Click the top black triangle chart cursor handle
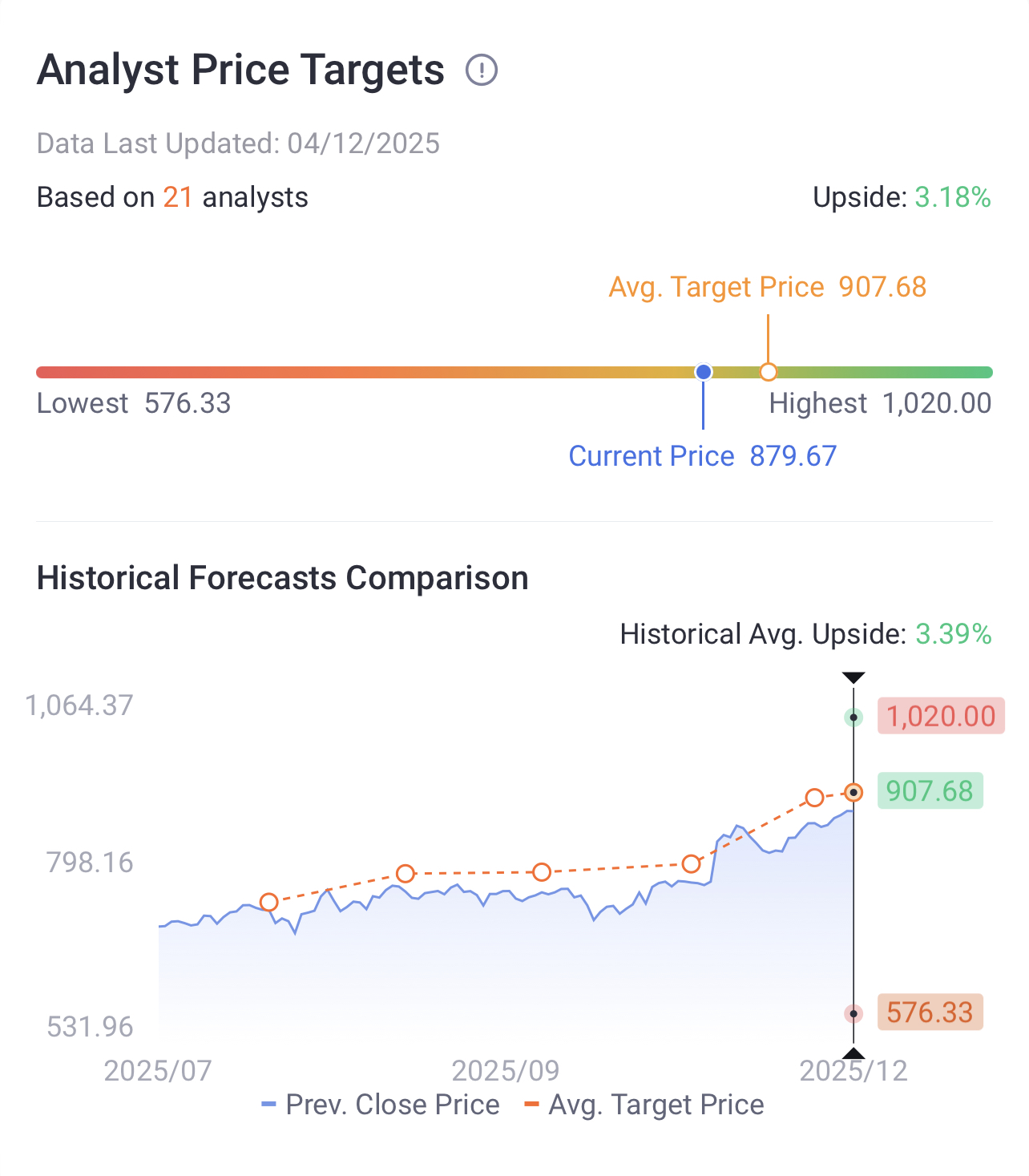1029x1176 pixels. coord(854,678)
